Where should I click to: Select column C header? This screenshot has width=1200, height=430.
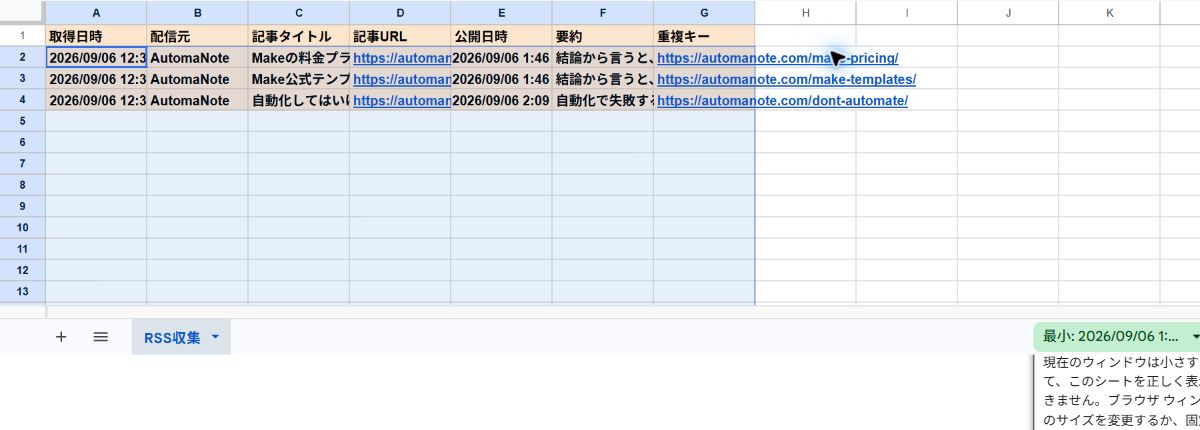(299, 12)
